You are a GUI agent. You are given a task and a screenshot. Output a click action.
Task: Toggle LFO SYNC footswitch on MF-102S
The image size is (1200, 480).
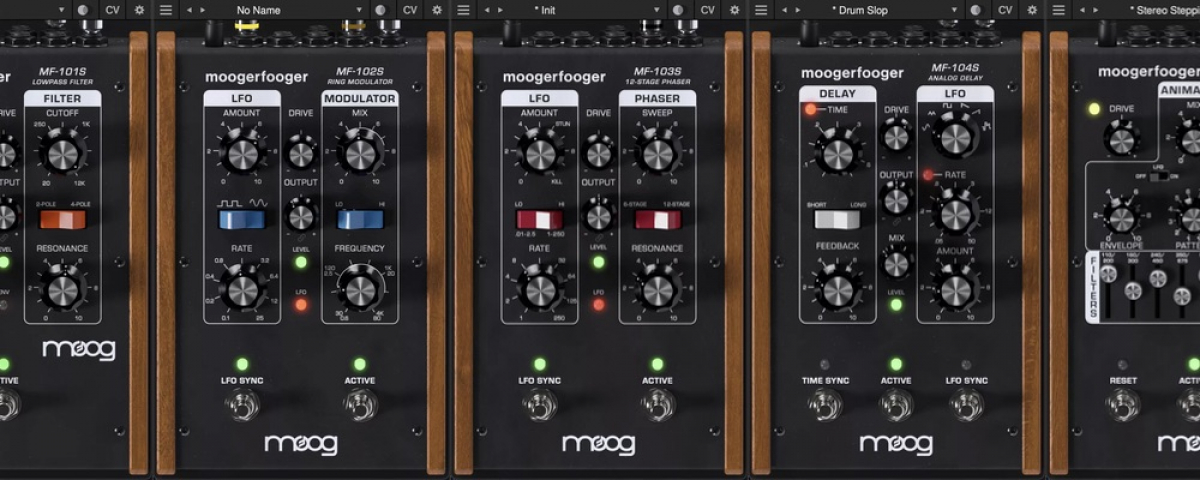click(242, 405)
